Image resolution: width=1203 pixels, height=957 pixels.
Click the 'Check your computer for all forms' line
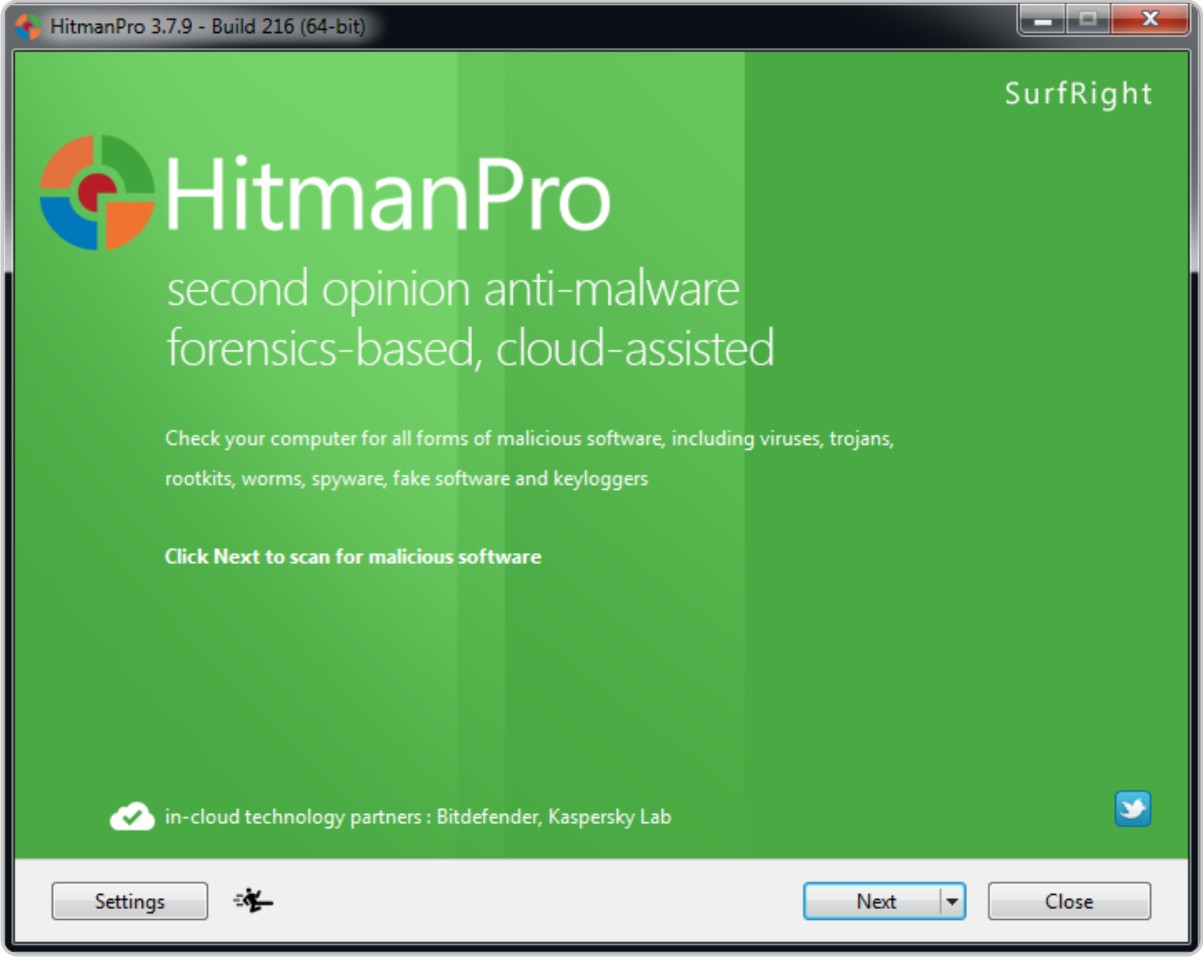click(529, 439)
